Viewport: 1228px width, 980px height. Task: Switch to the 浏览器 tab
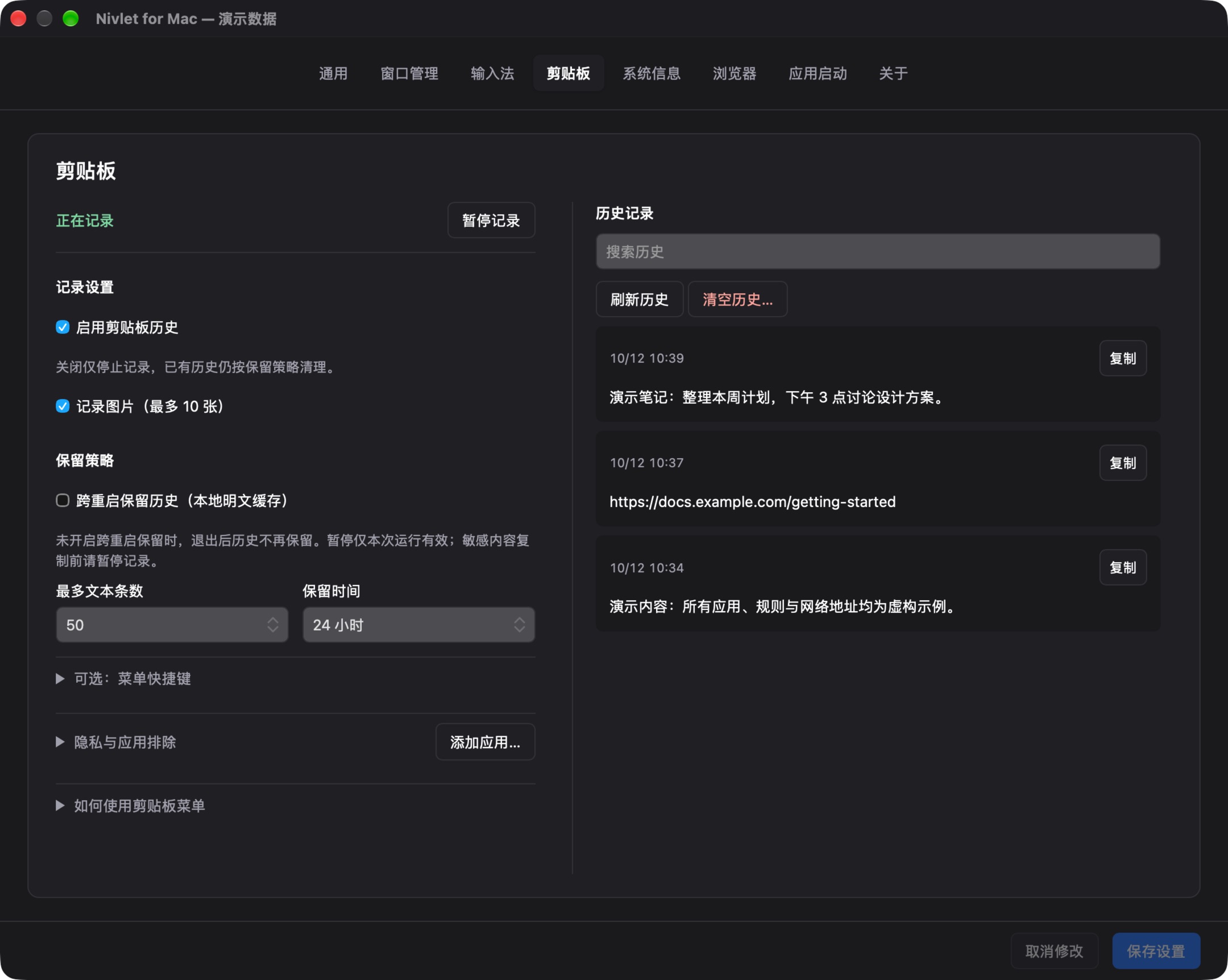click(x=735, y=73)
